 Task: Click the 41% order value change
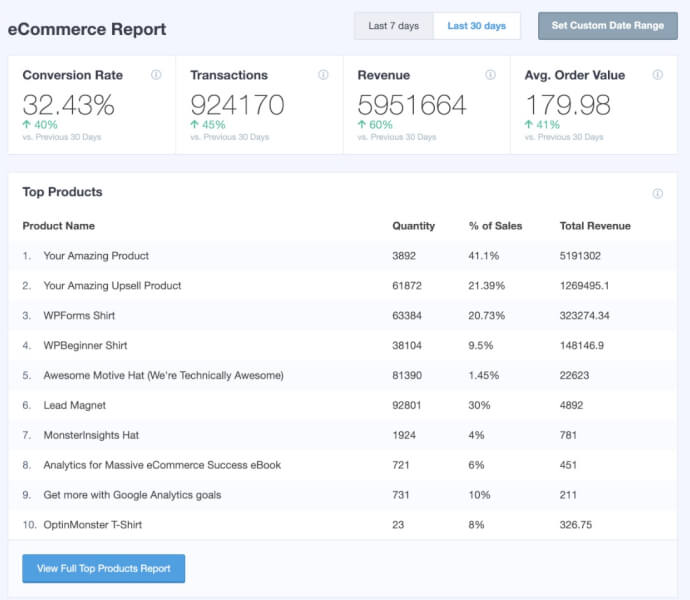(542, 125)
